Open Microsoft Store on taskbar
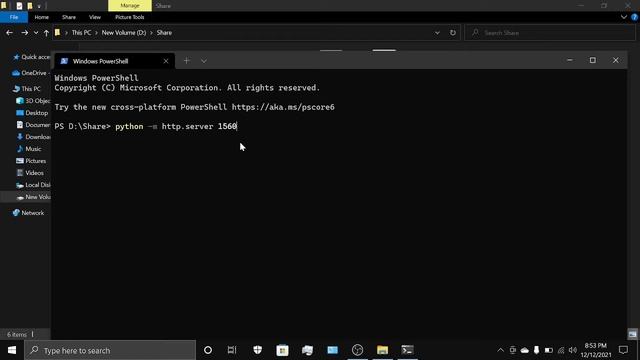The width and height of the screenshot is (640, 360). (282, 350)
